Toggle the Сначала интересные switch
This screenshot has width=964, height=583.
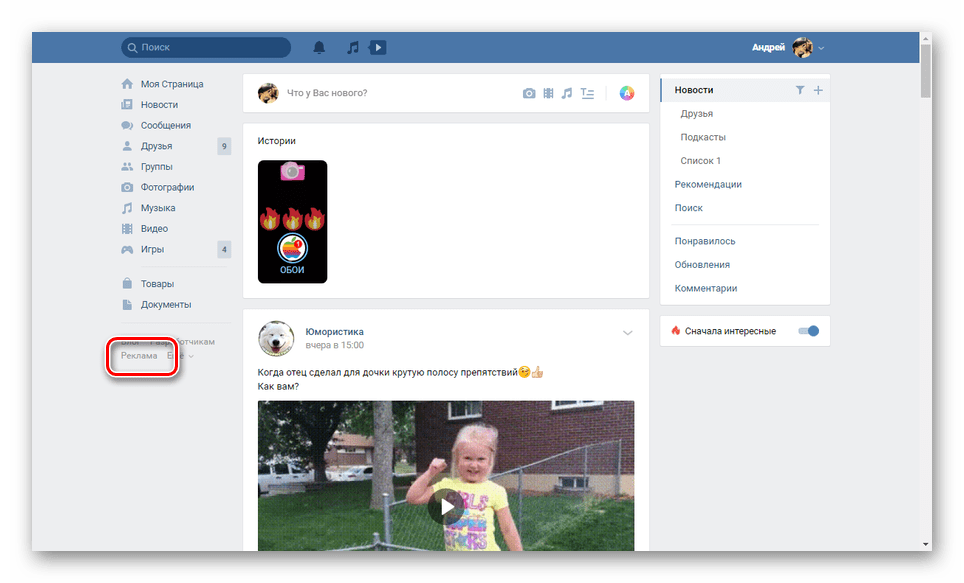point(808,331)
